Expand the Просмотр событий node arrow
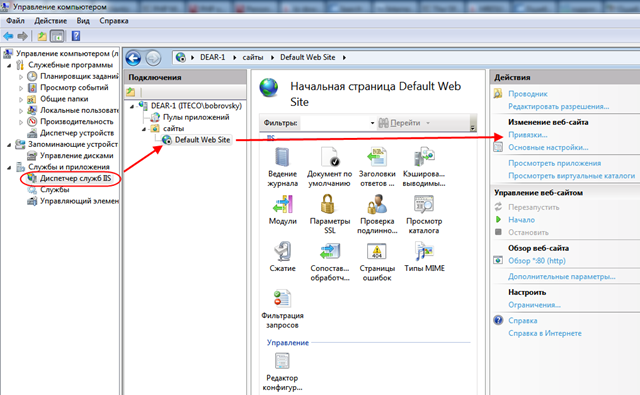The image size is (640, 395). point(21,88)
